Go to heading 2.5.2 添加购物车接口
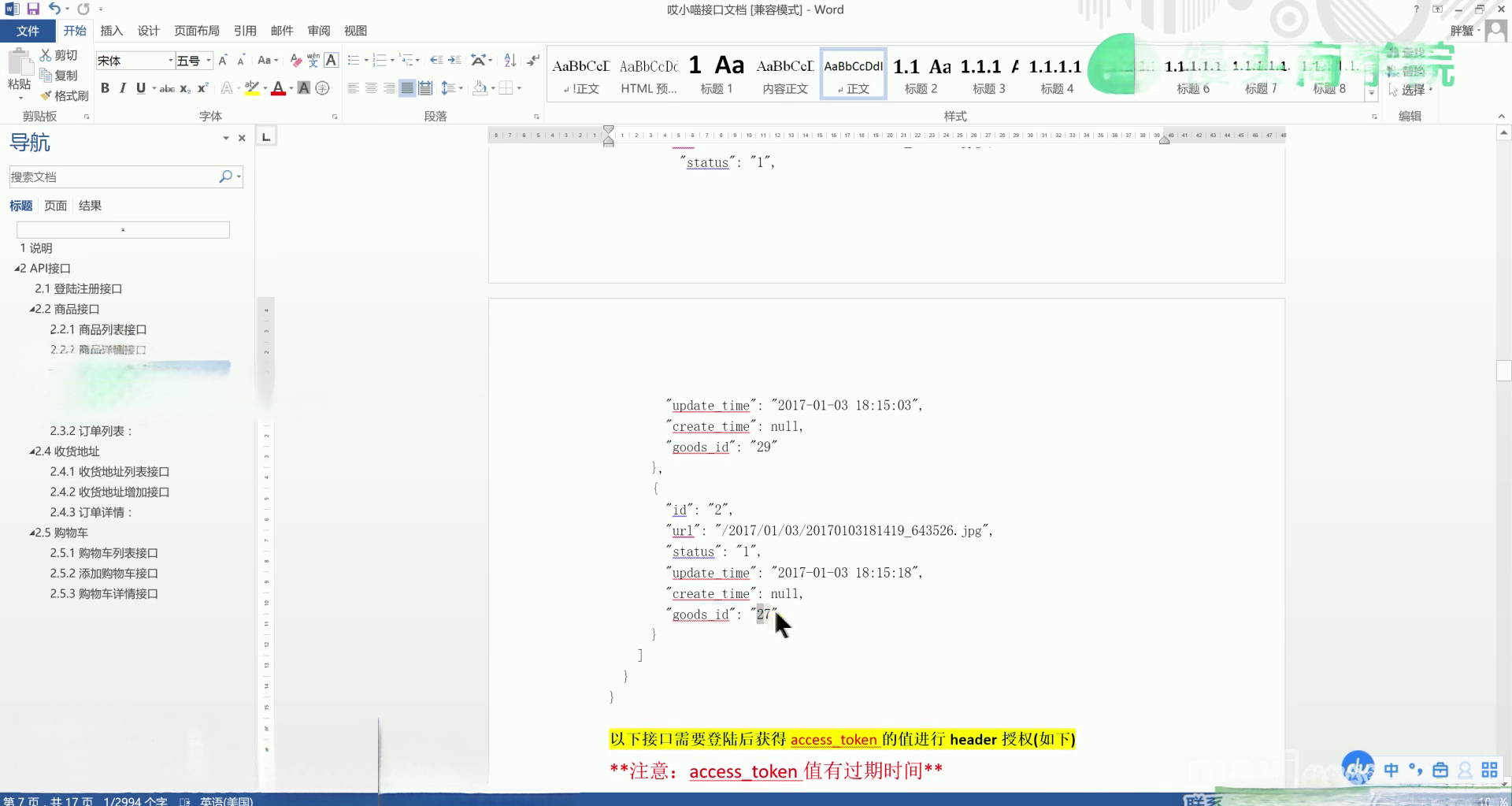 104,574
